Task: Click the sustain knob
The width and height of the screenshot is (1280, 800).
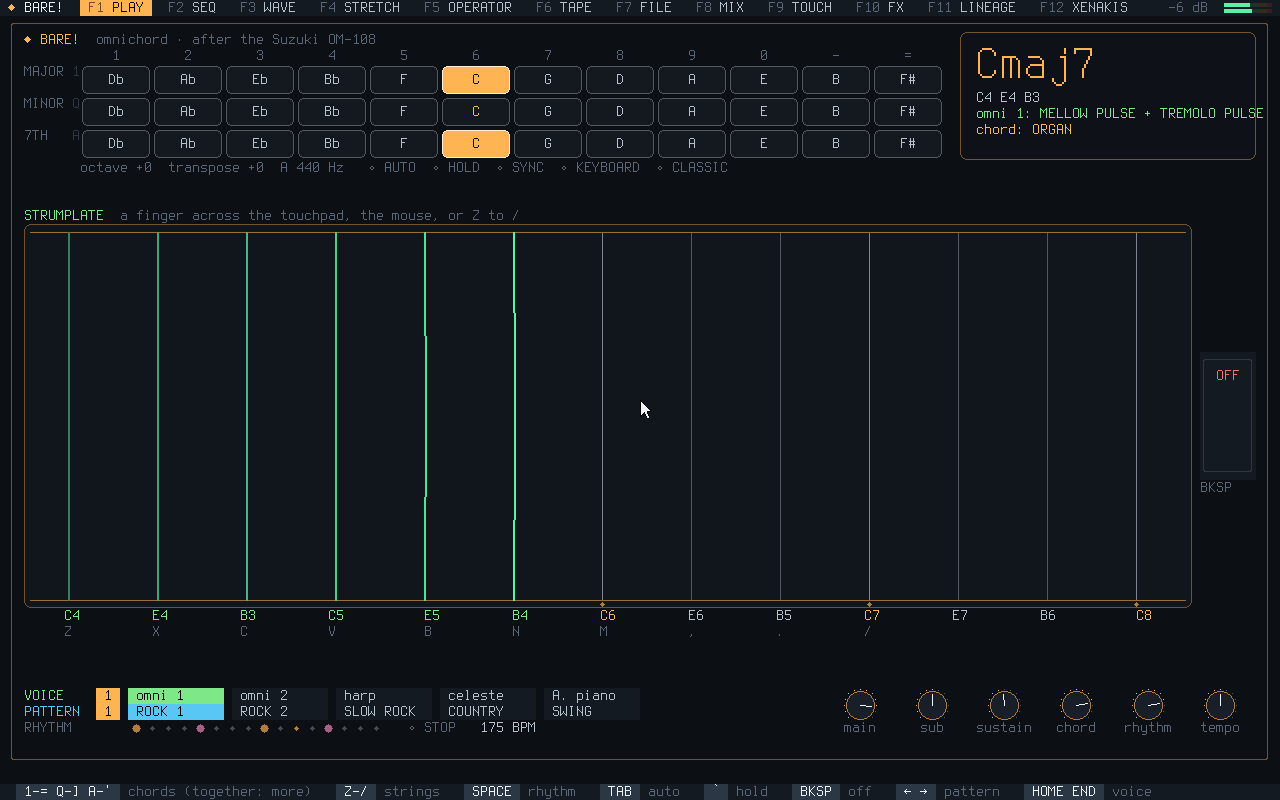Action: coord(1004,705)
